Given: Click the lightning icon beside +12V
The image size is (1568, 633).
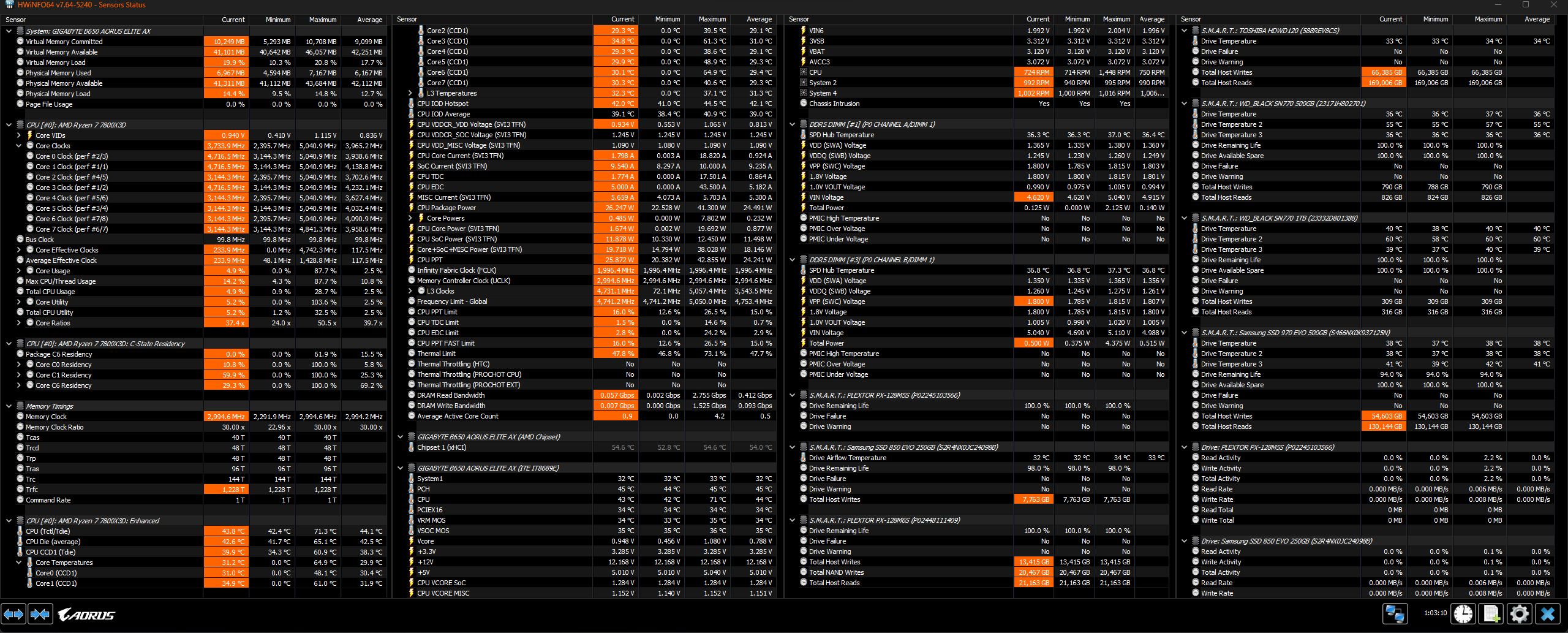Looking at the screenshot, I should [x=412, y=562].
